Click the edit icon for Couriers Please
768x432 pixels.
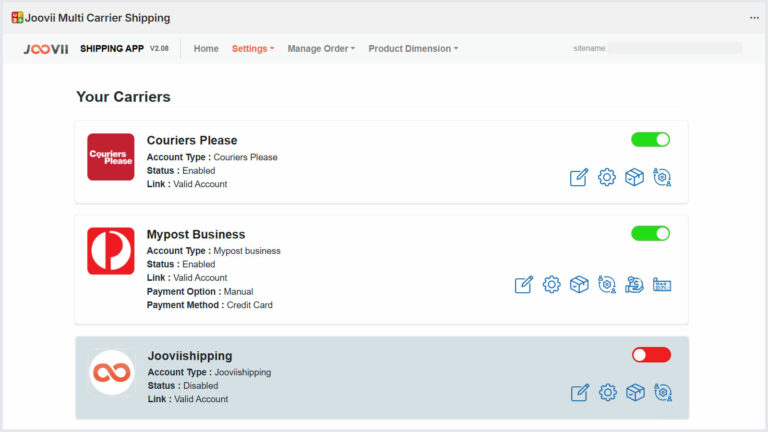[579, 177]
